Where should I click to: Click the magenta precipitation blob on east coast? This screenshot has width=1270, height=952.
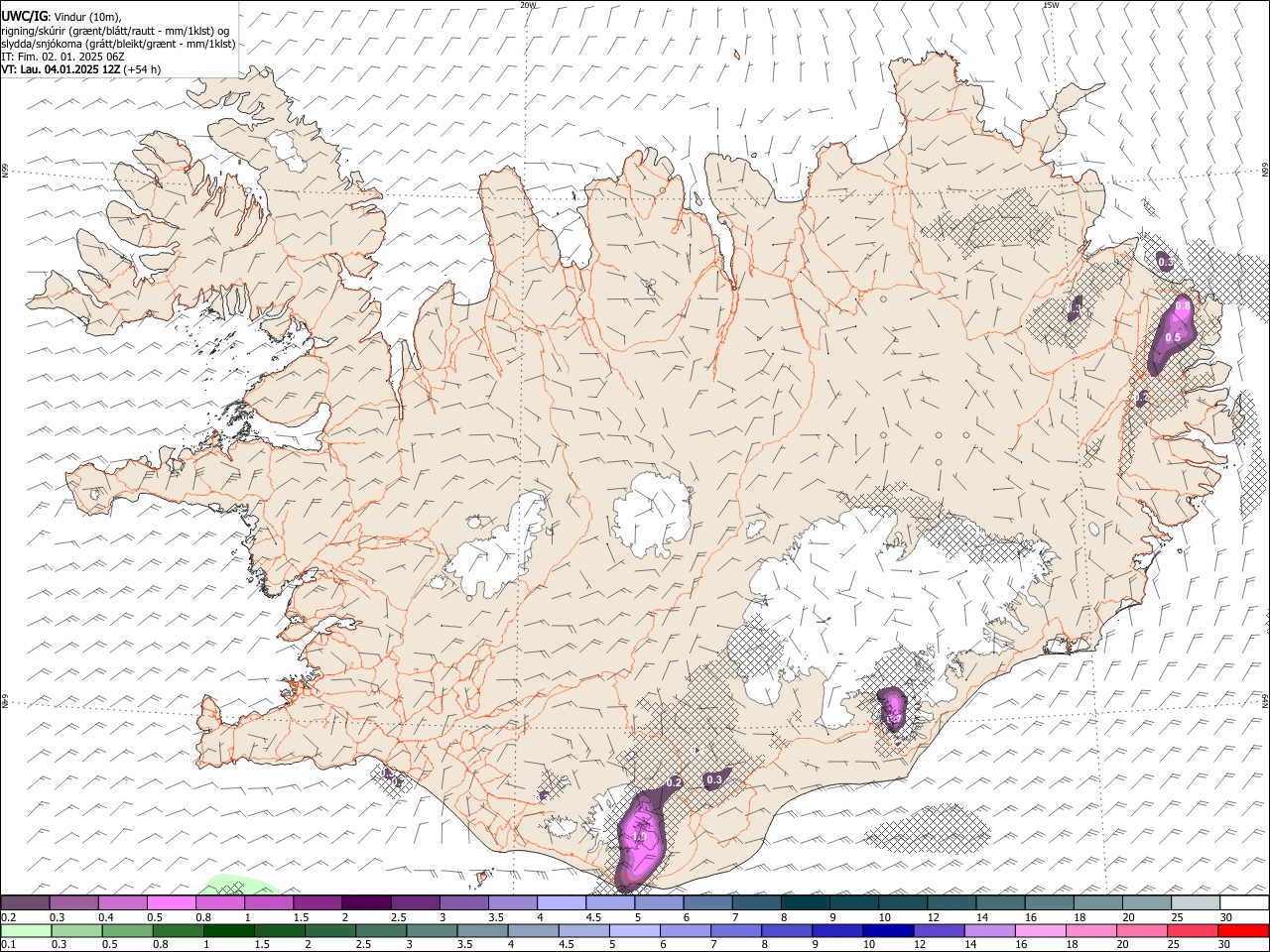[1173, 333]
